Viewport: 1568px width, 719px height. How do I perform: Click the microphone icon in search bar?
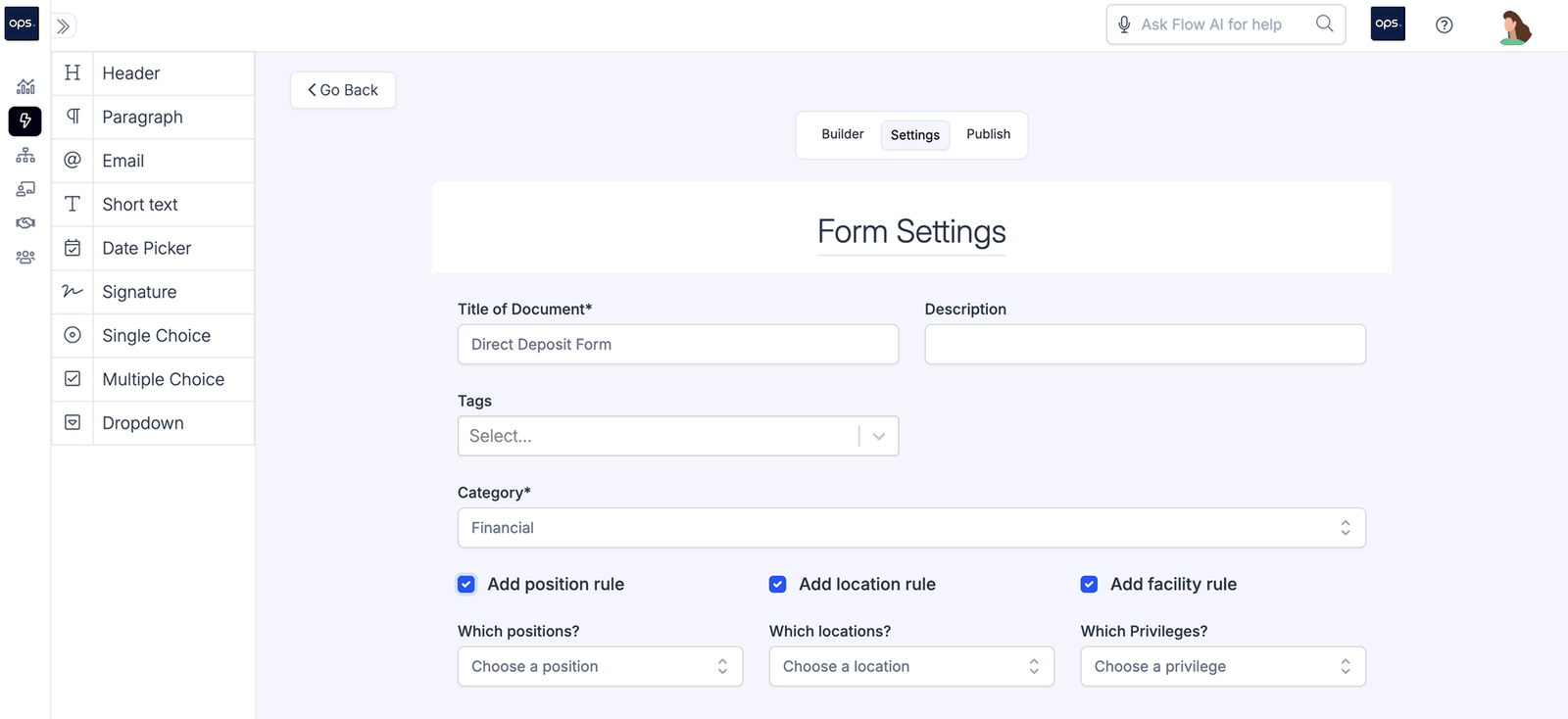click(x=1124, y=24)
